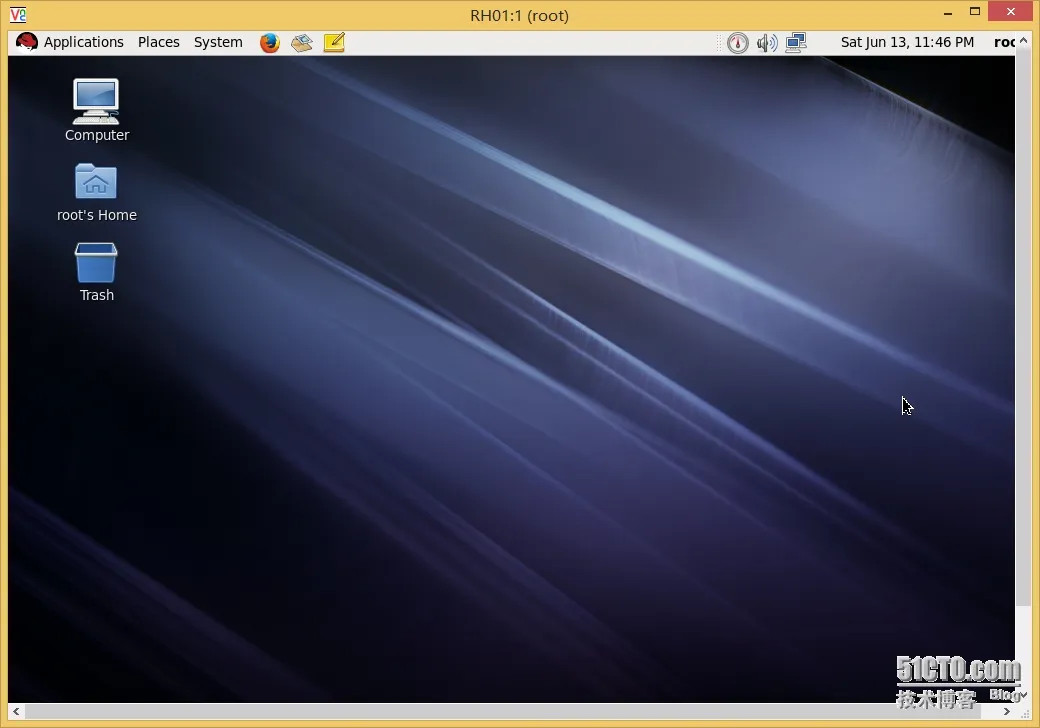Maximize the RH01:1 VNC window
Screen dimensions: 1040x728
coord(975,11)
